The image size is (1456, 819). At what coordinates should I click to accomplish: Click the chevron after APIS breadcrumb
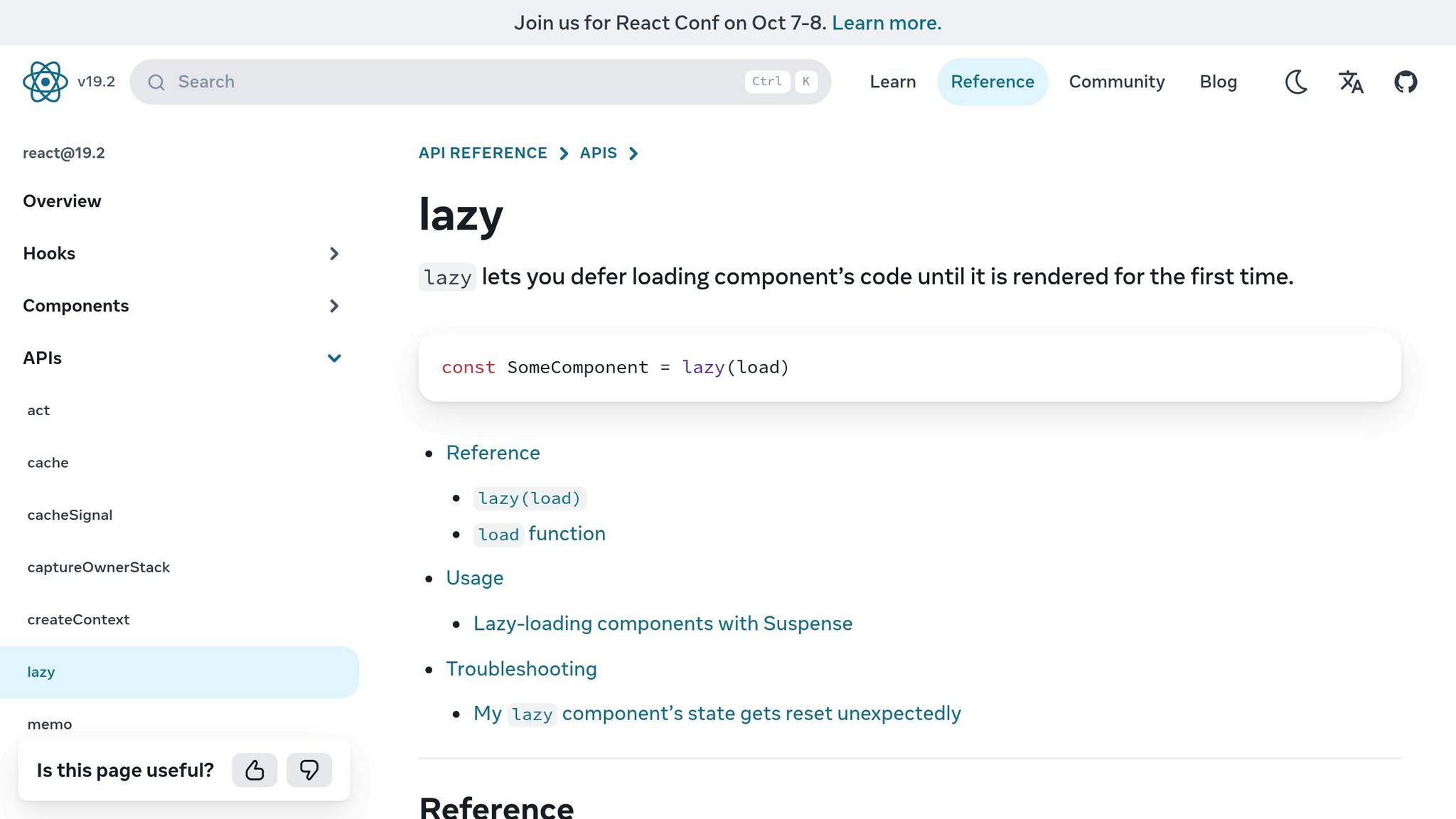click(633, 154)
